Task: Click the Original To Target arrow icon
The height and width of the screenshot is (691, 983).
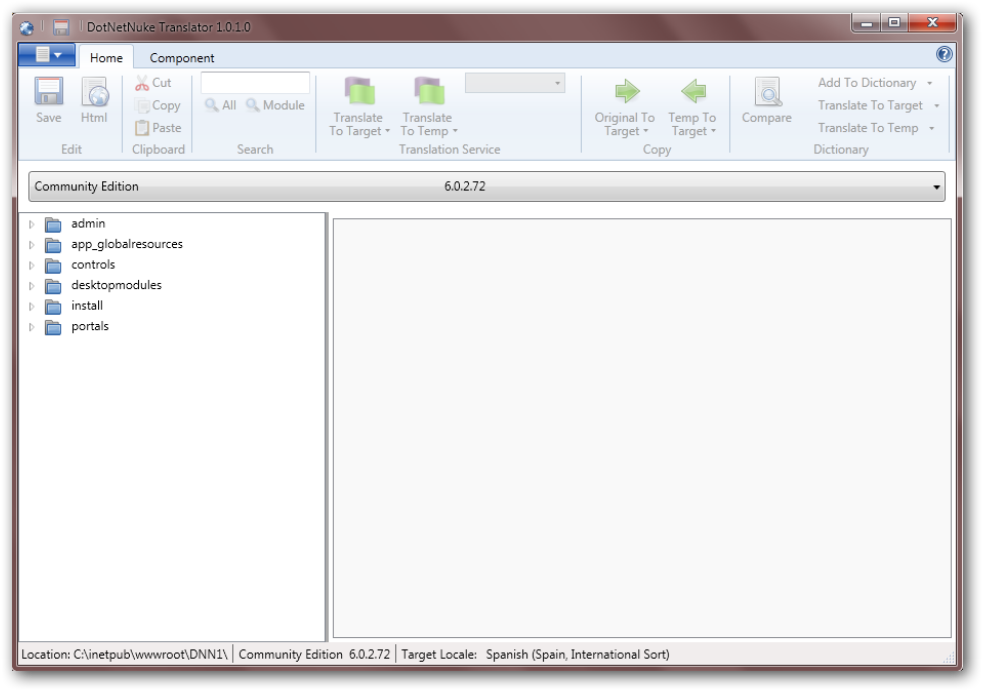Action: pos(626,92)
